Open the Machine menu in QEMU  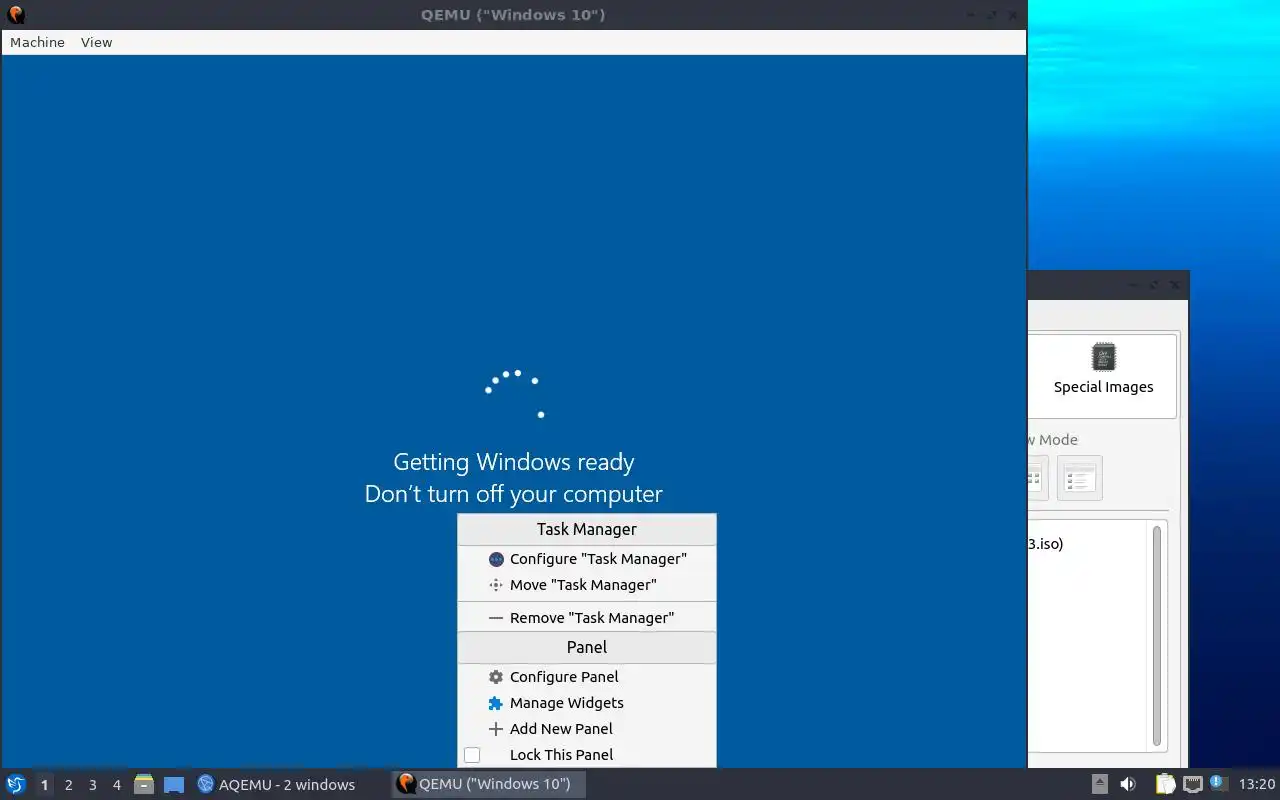click(x=37, y=42)
